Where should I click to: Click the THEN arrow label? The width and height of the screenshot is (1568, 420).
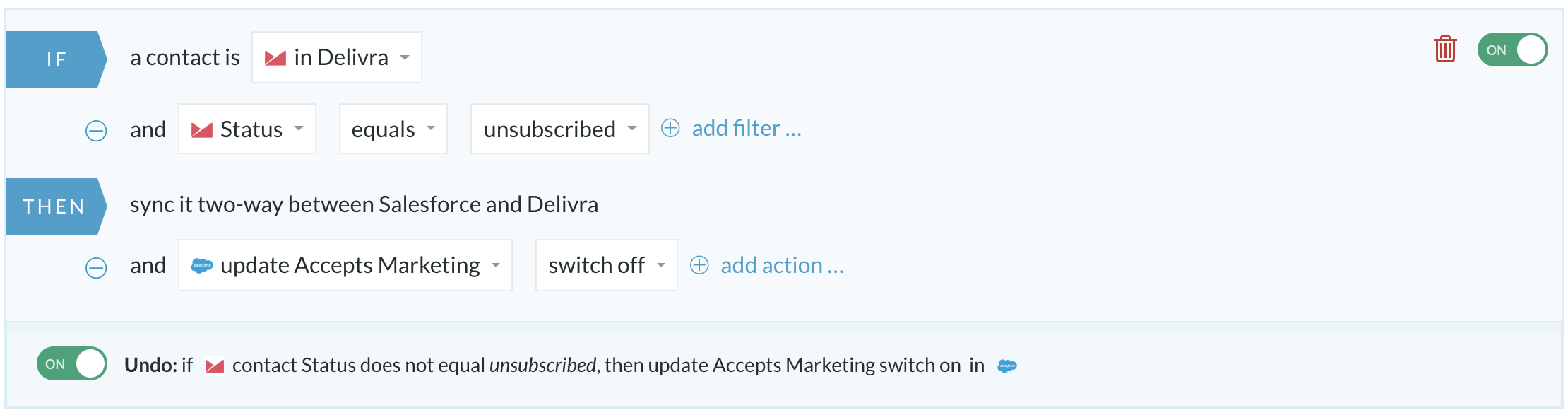click(57, 206)
